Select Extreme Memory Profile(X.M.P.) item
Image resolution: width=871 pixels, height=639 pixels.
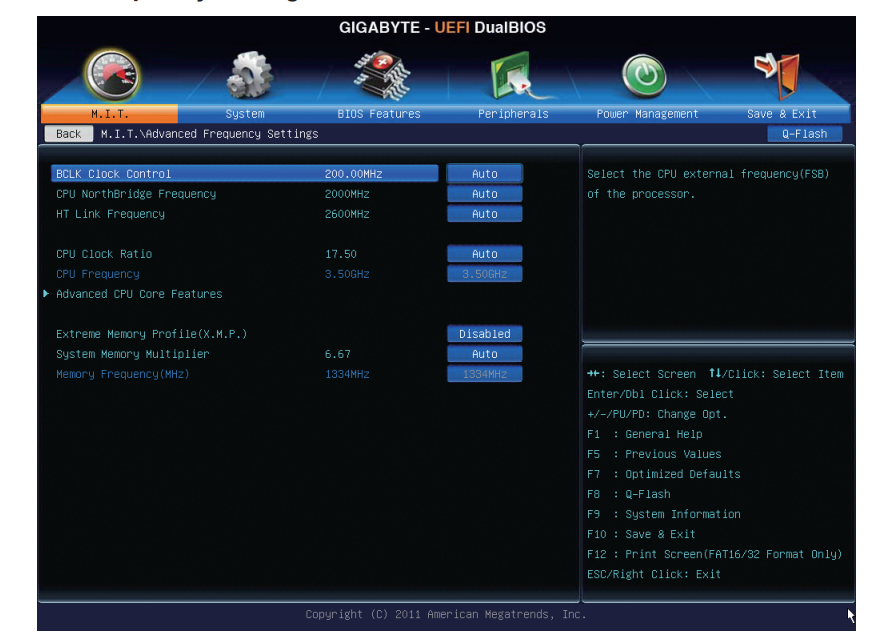tap(152, 334)
